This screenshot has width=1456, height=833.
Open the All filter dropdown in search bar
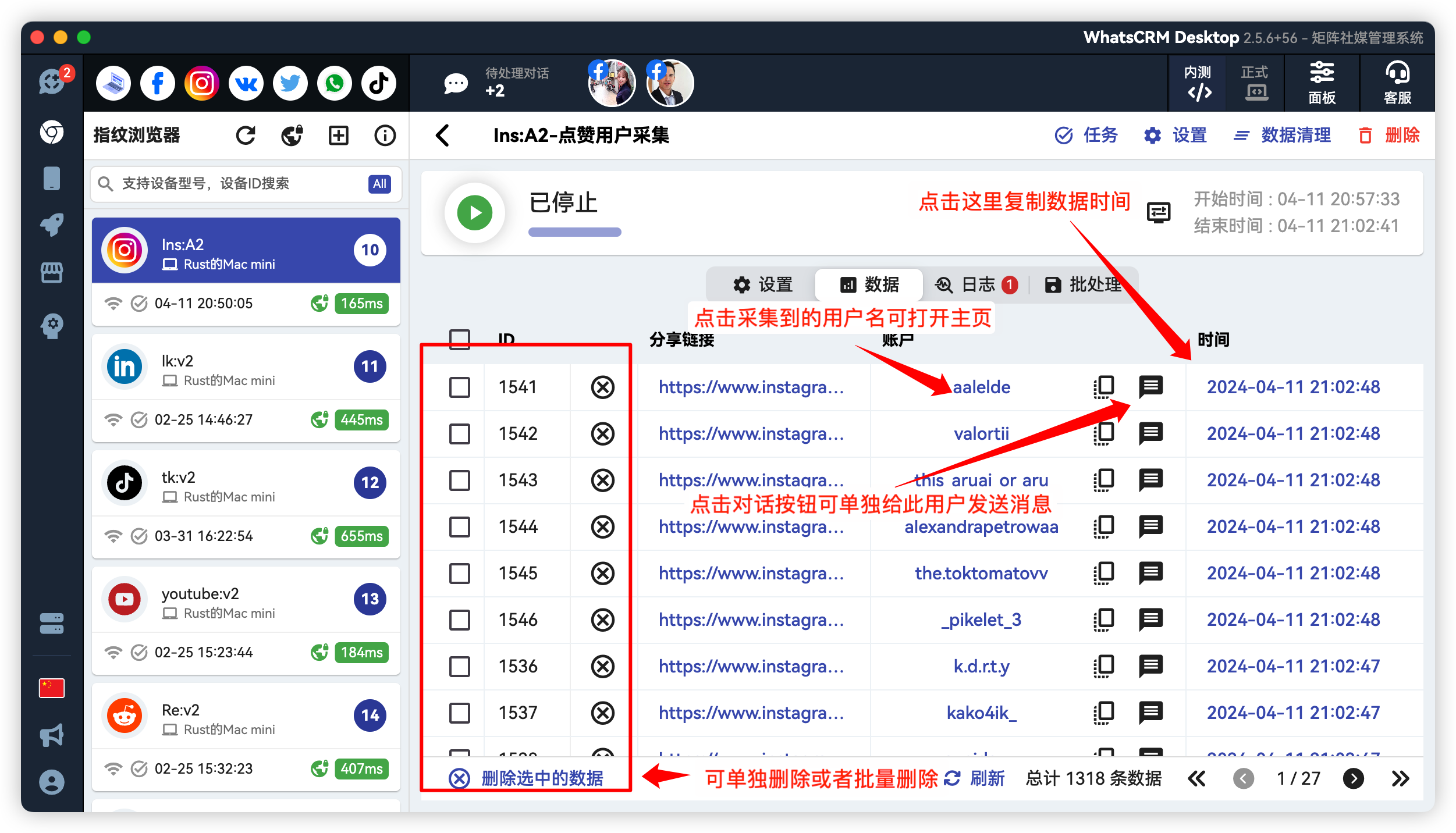[379, 184]
